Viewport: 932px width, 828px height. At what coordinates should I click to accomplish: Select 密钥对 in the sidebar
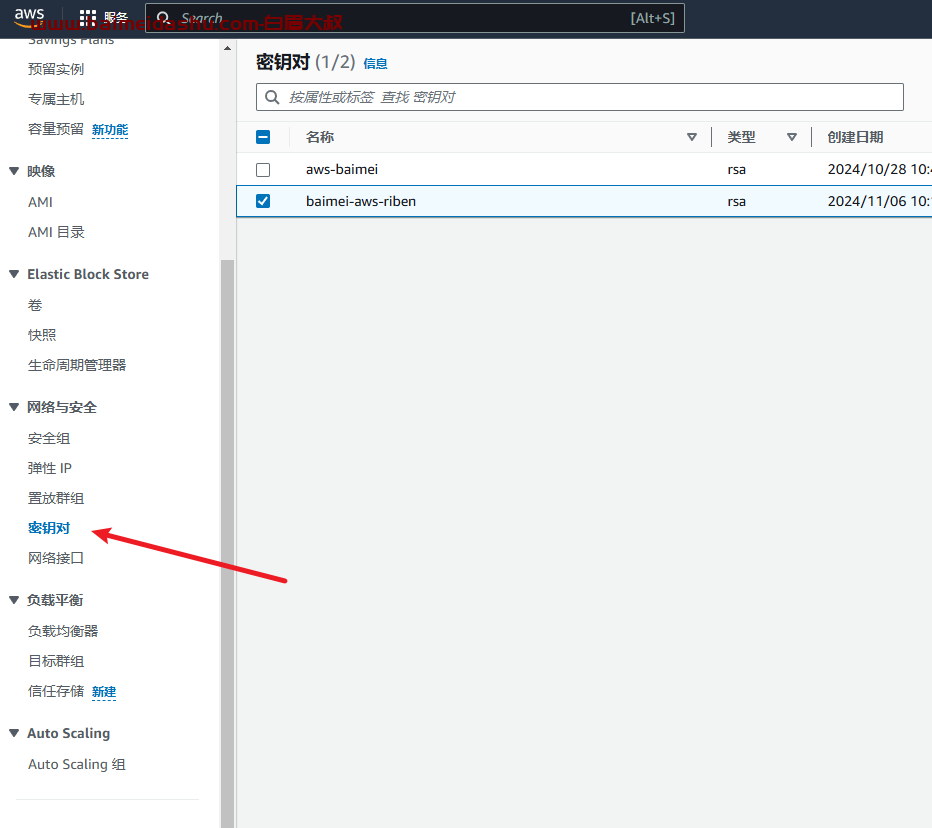pyautogui.click(x=49, y=528)
